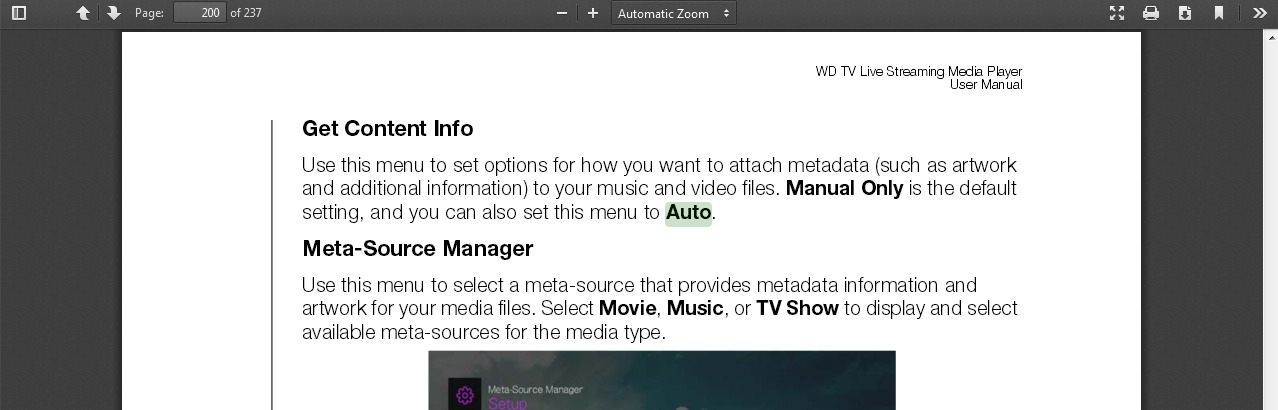Click the bold text TV Show

point(797,308)
